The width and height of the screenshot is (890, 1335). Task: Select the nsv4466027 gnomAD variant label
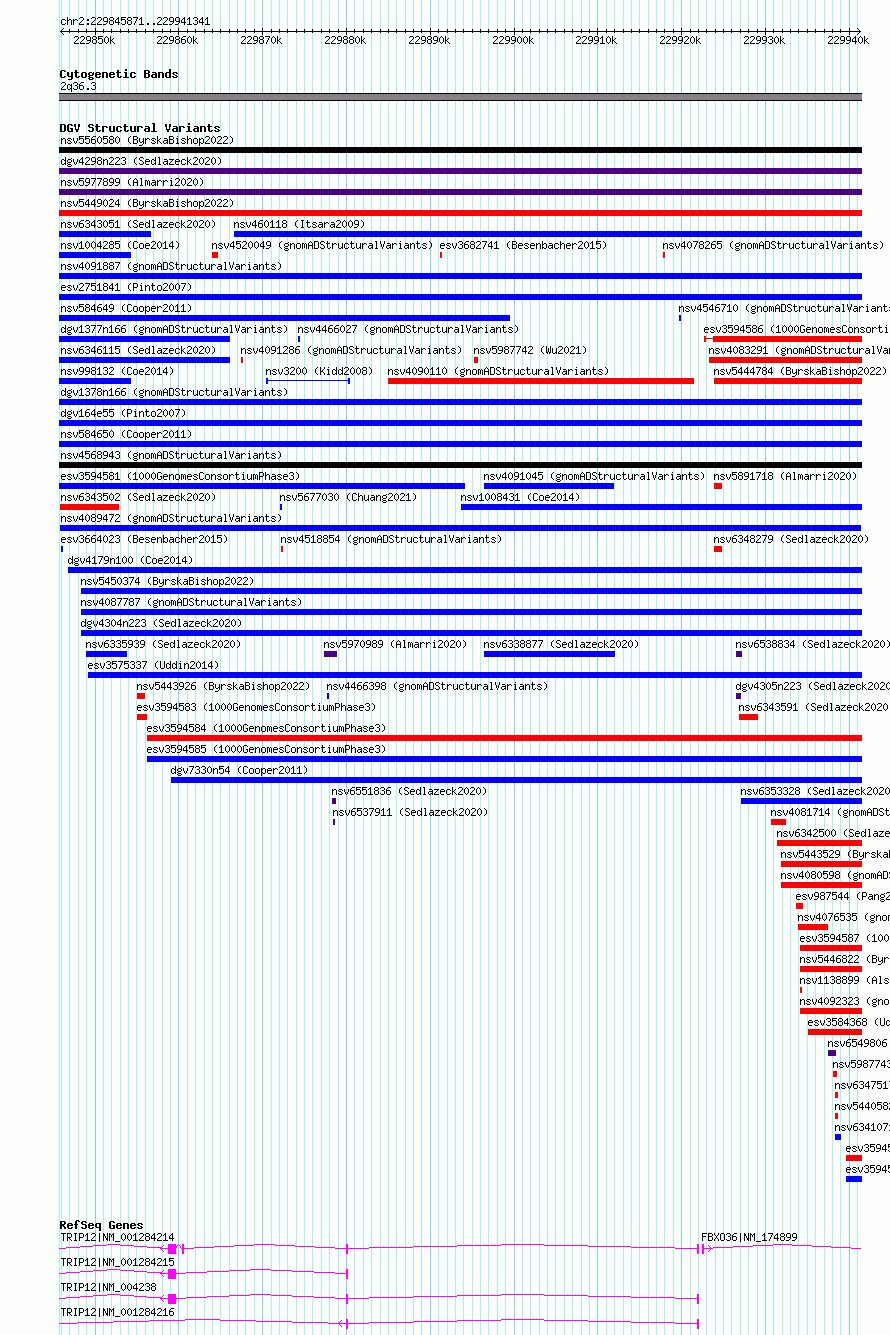408,329
